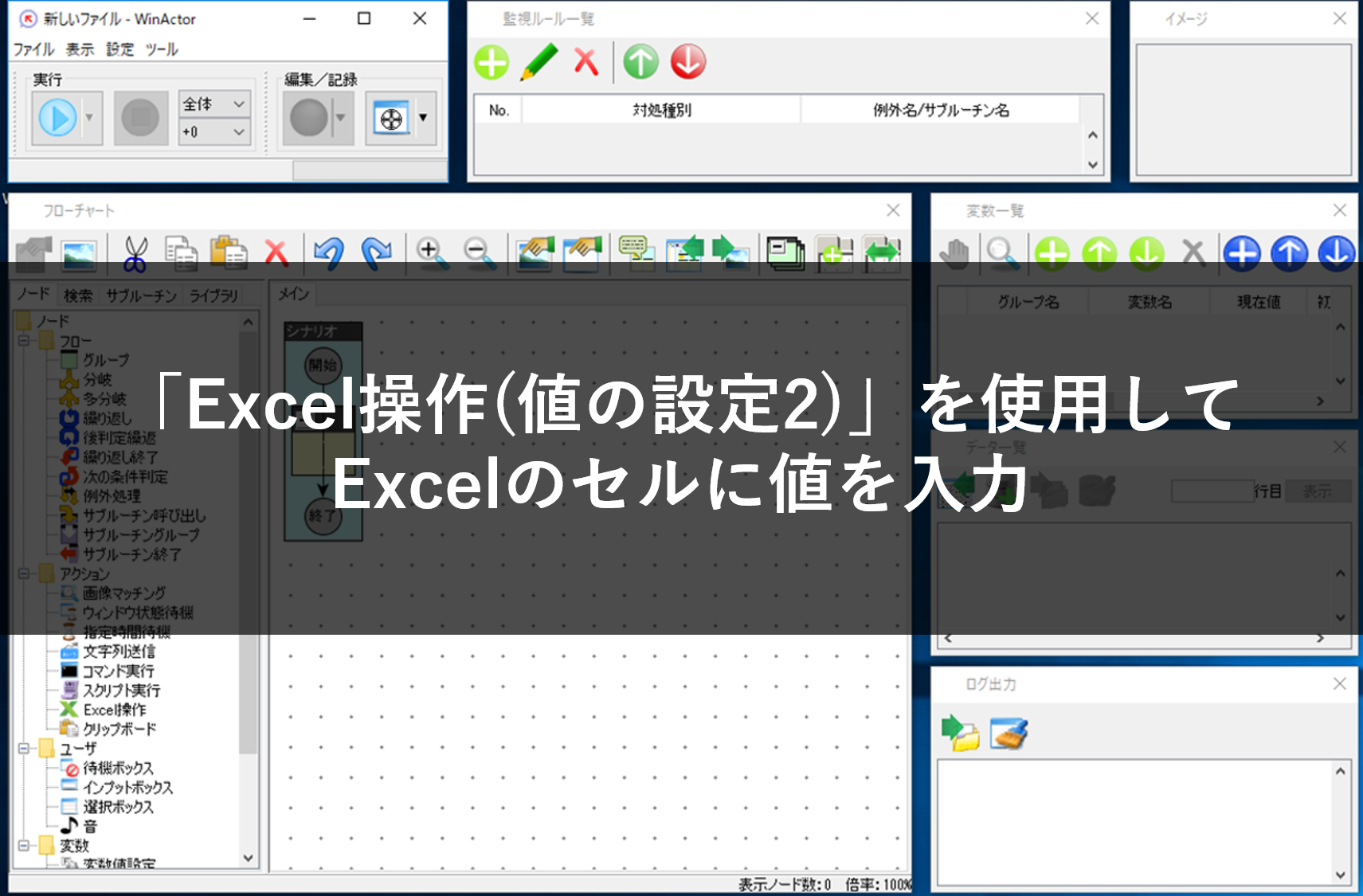Select the Excel操作 node
Screen dimensions: 1363x896
pyautogui.click(x=115, y=710)
